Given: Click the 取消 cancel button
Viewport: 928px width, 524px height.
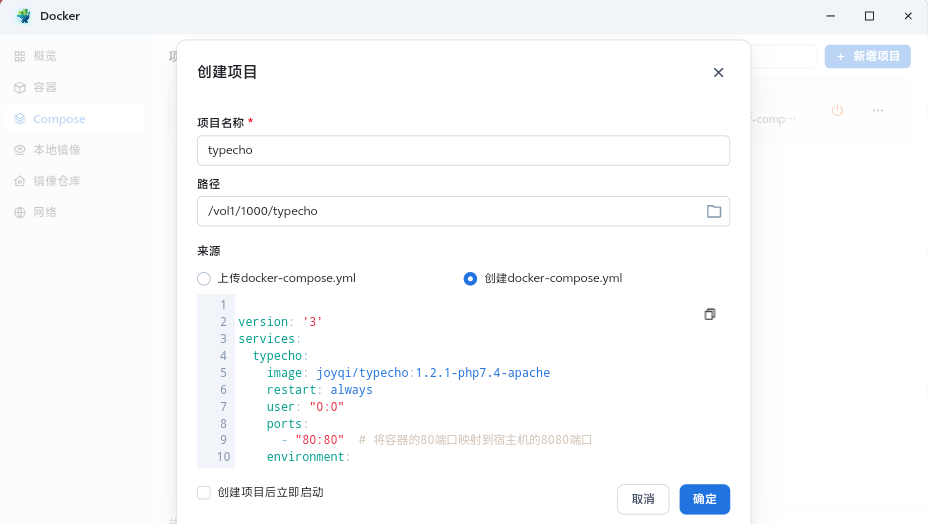Looking at the screenshot, I should tap(643, 499).
